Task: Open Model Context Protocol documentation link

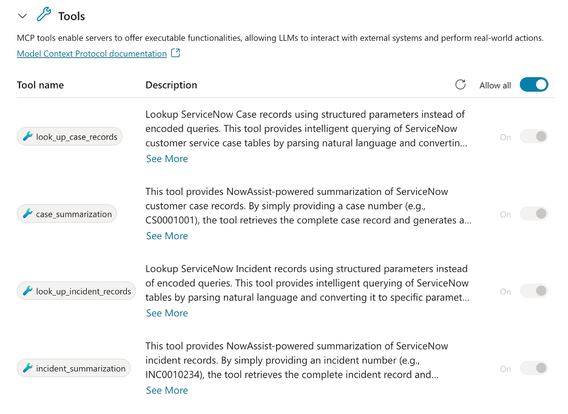Action: click(92, 54)
